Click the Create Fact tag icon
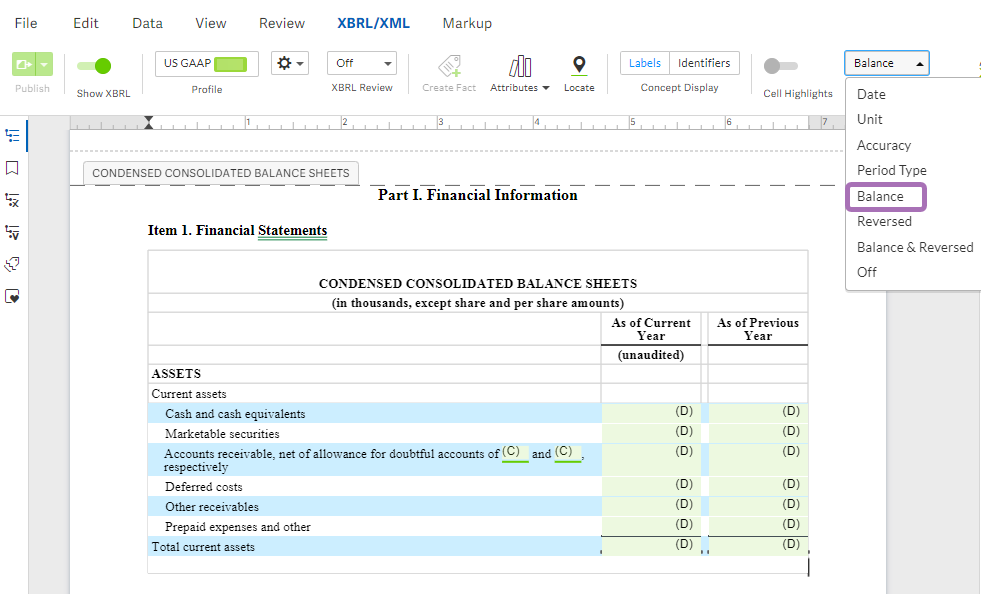 click(449, 66)
